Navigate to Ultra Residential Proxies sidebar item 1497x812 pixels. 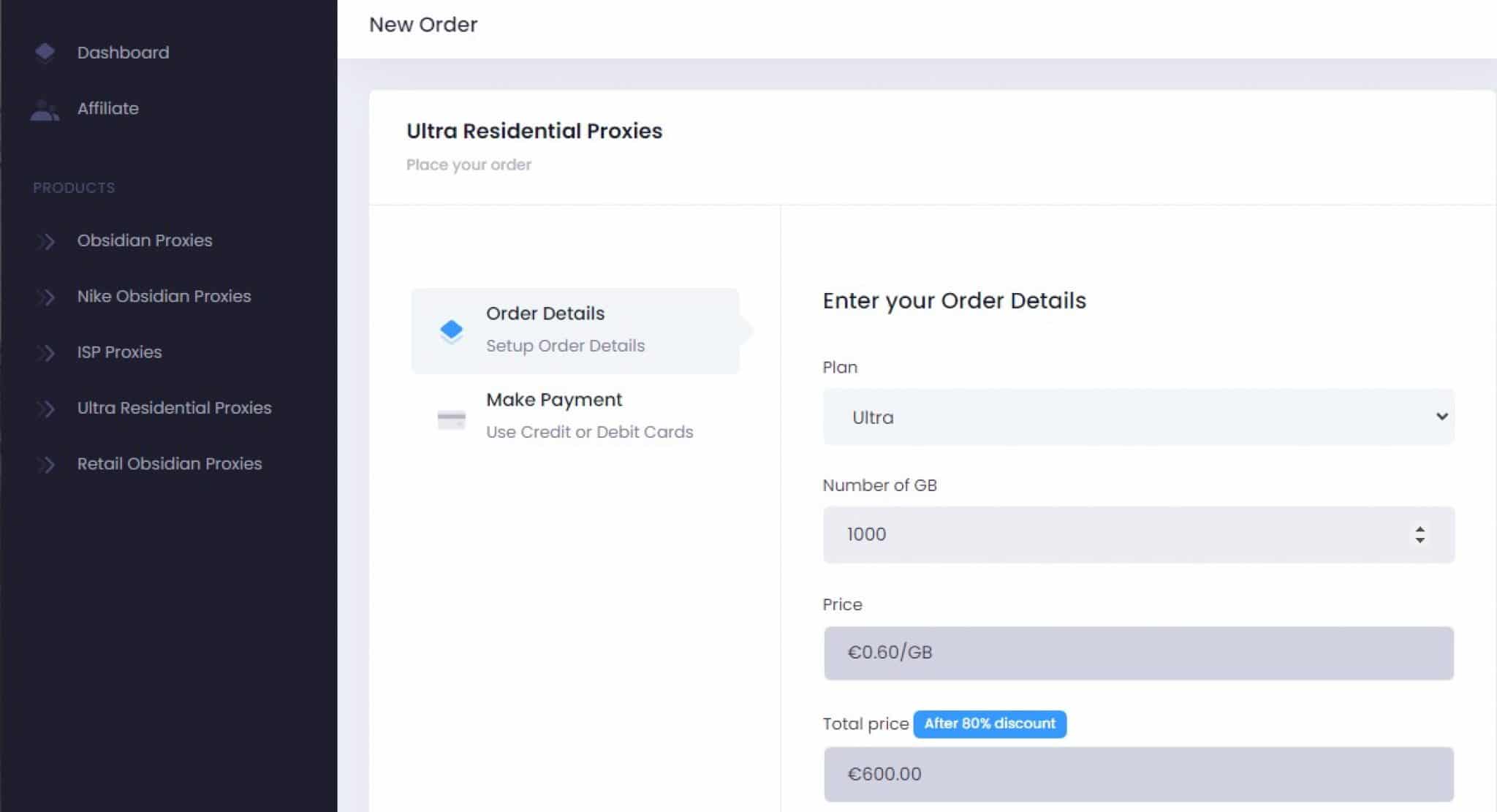(x=174, y=407)
